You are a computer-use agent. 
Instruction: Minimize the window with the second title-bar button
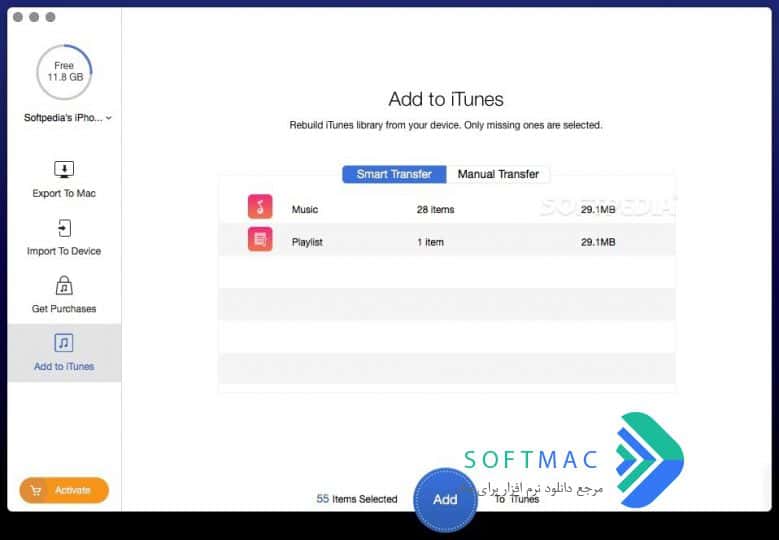tap(34, 17)
